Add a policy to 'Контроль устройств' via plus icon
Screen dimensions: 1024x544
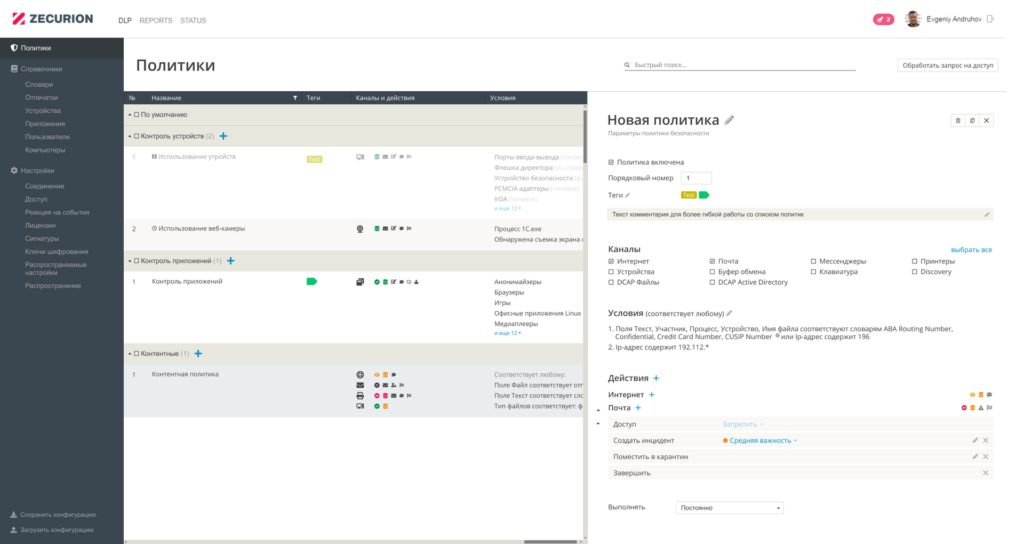[x=223, y=136]
